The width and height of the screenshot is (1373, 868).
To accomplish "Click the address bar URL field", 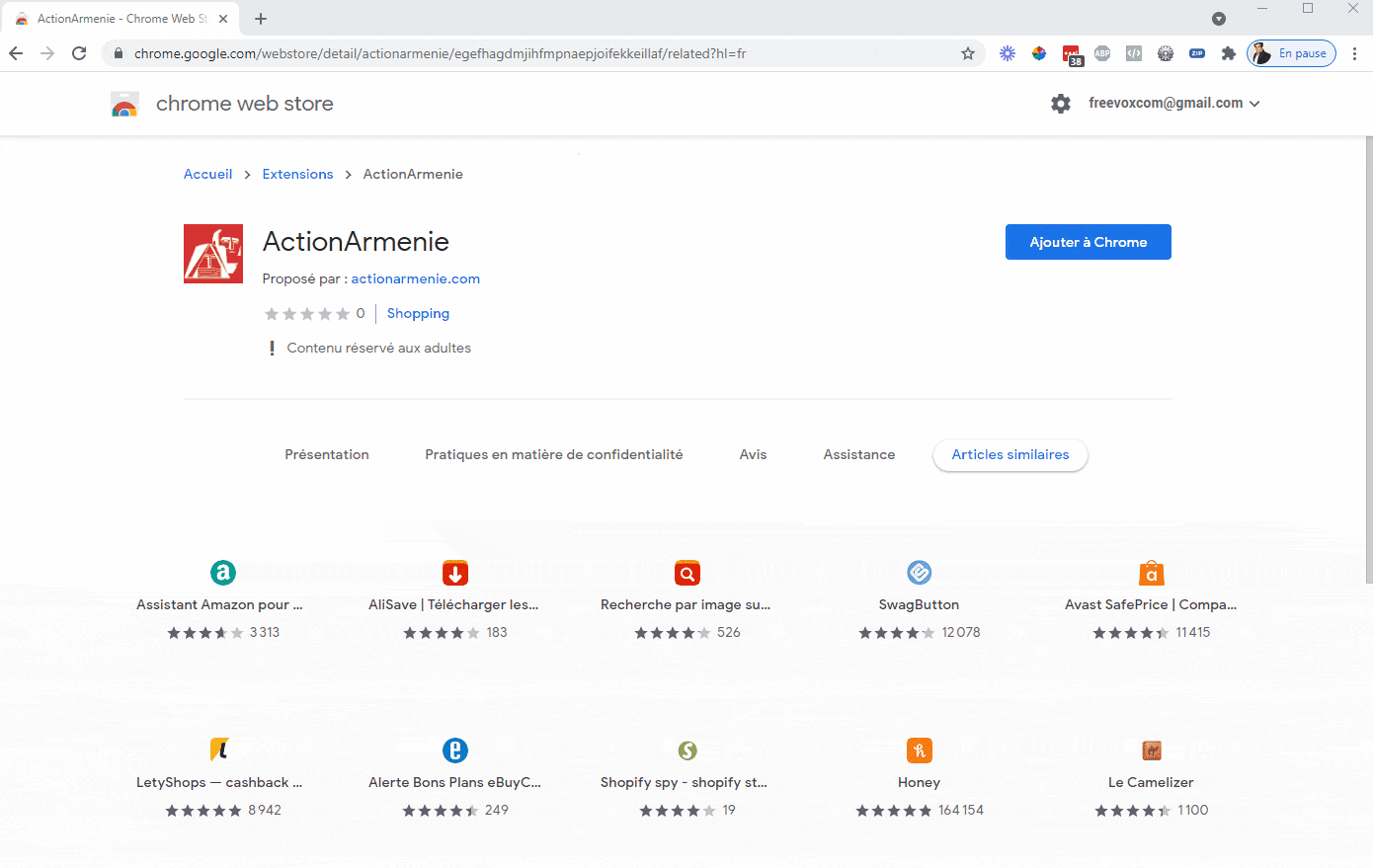I will coord(543,53).
